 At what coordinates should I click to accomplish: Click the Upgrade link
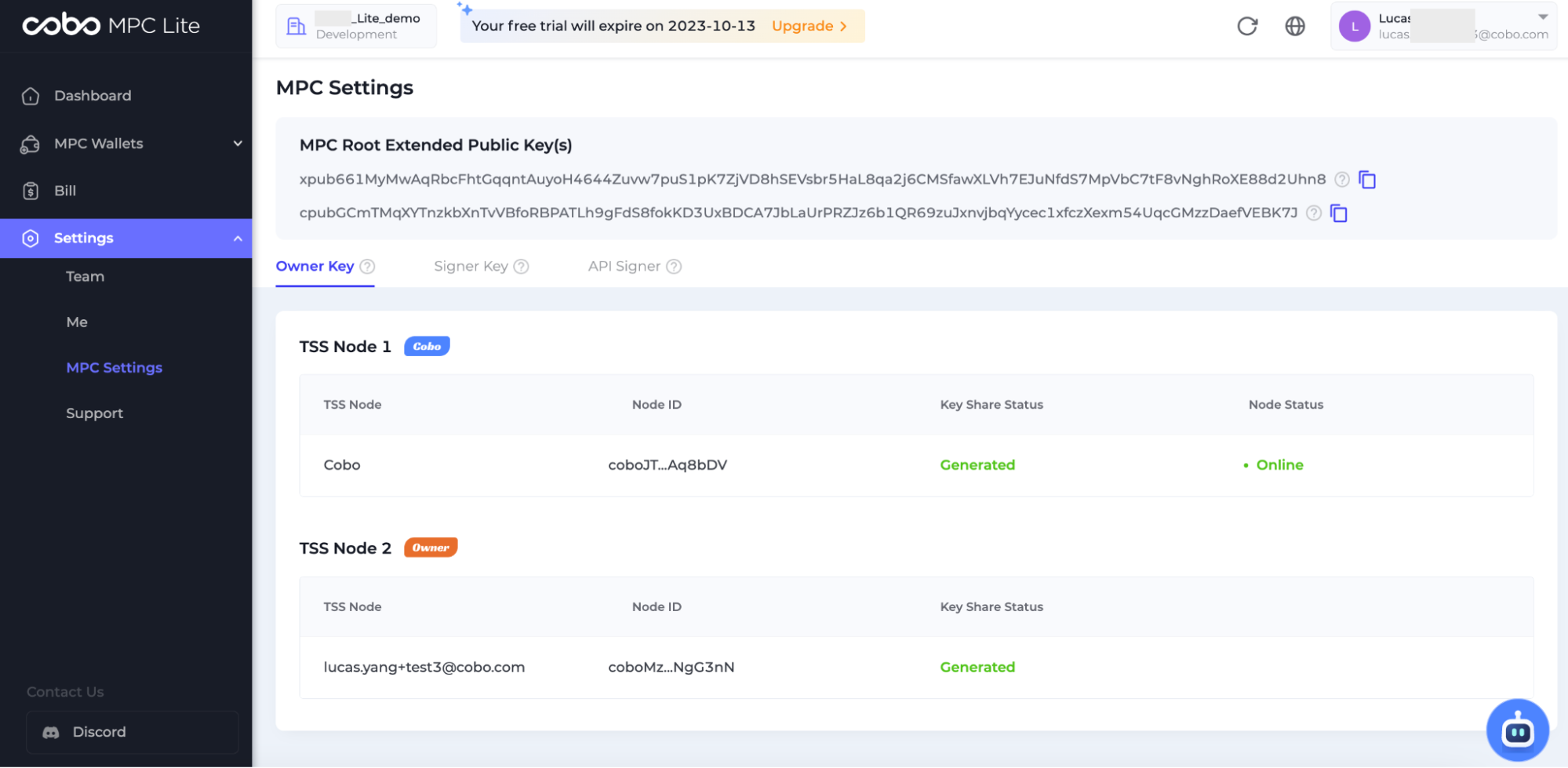[809, 26]
